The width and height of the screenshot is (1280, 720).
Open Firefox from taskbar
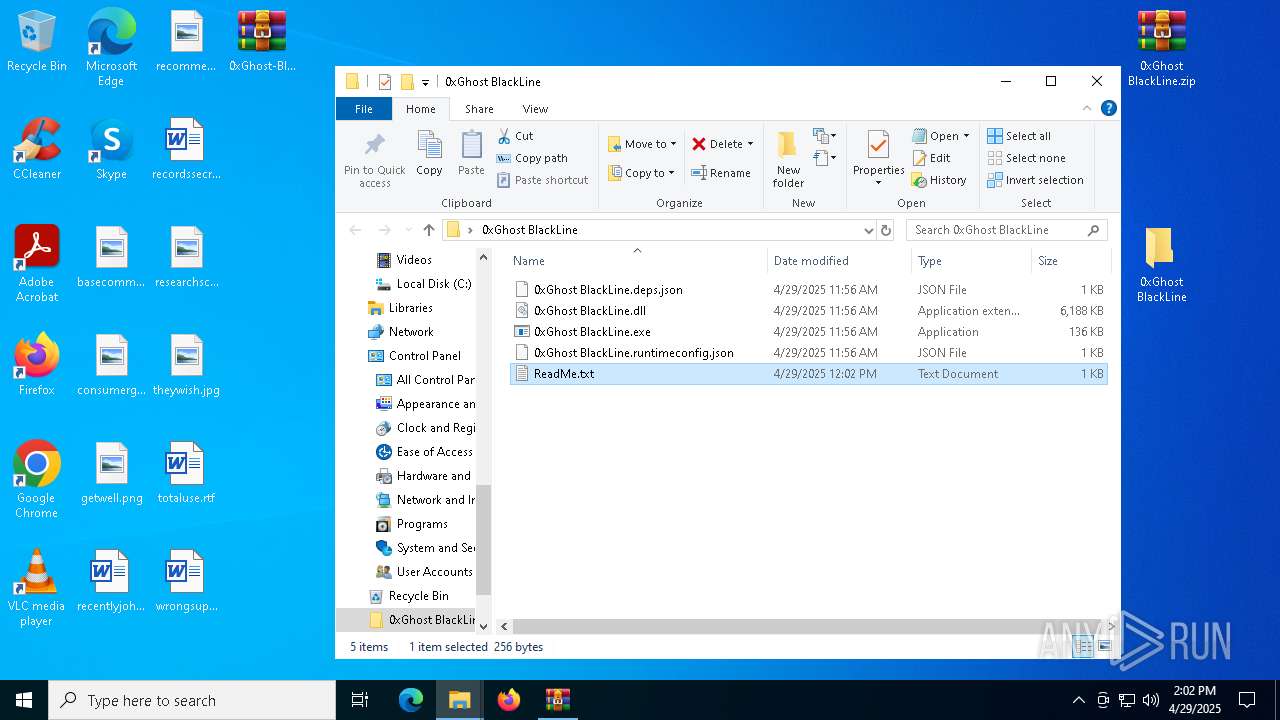click(x=509, y=700)
